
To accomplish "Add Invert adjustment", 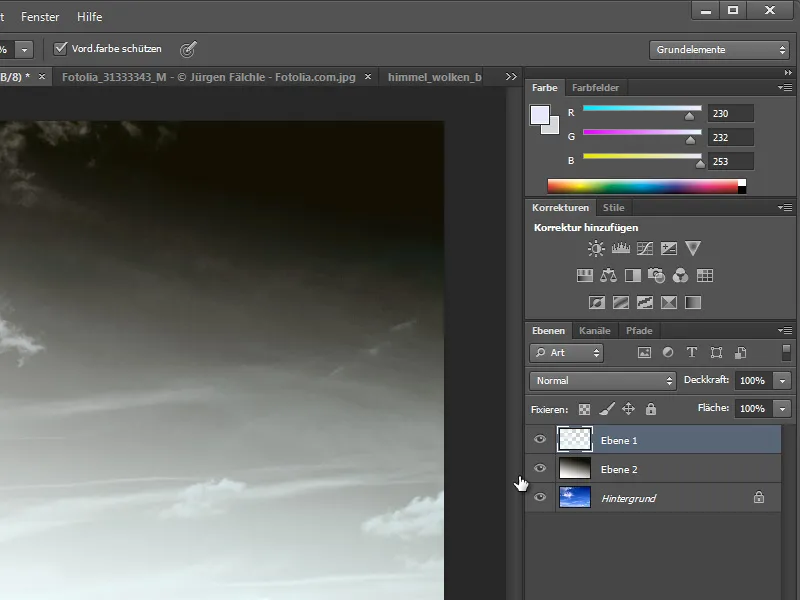I will (596, 303).
